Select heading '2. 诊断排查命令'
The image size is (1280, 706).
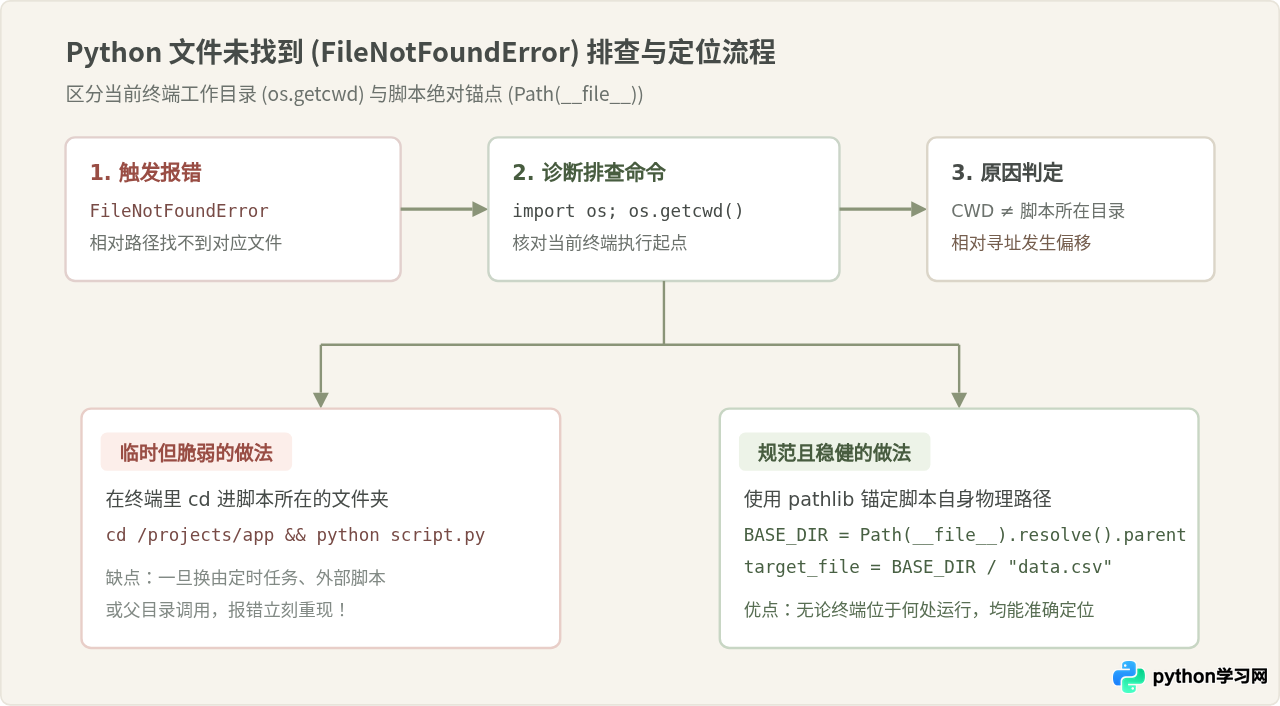pos(589,172)
